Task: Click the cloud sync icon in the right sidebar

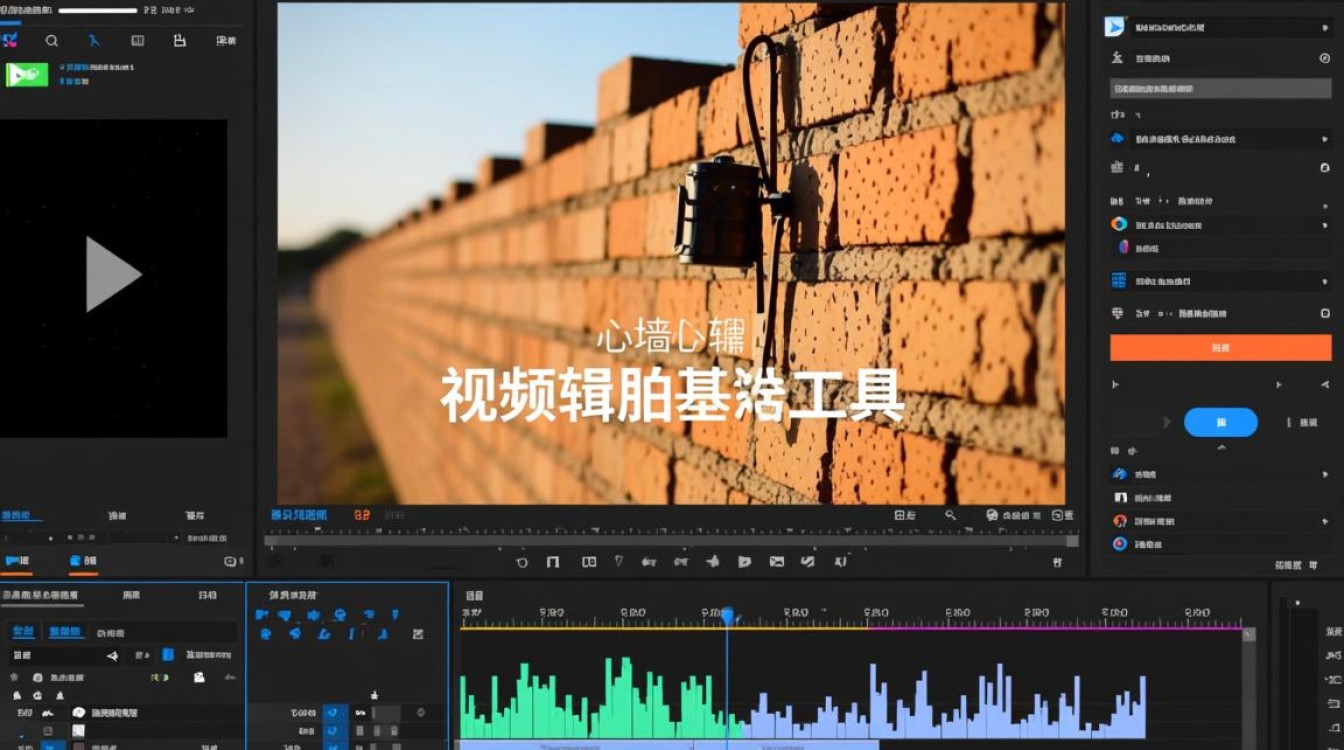Action: pyautogui.click(x=1117, y=137)
